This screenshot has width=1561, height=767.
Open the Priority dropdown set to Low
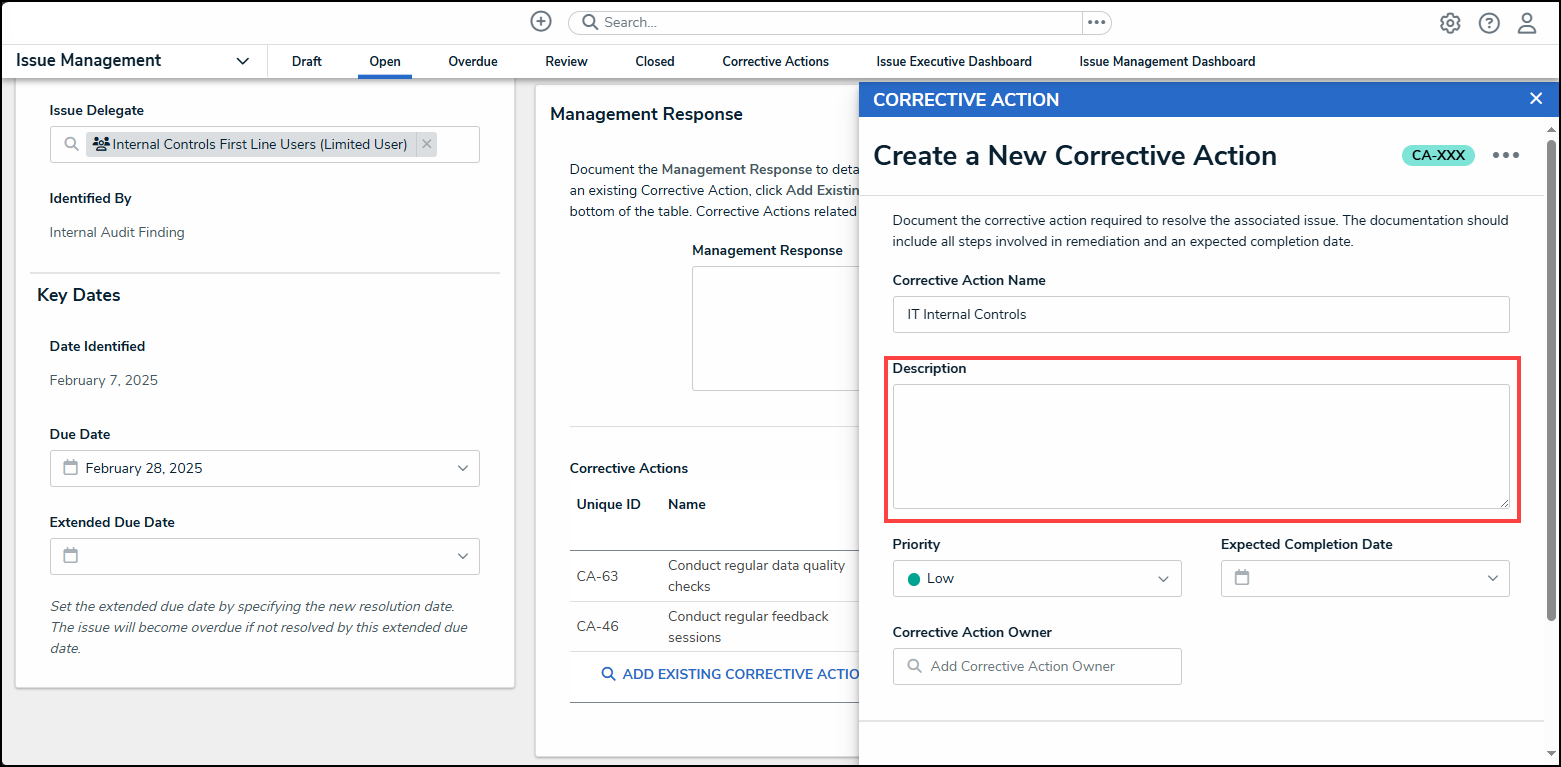coord(1163,579)
